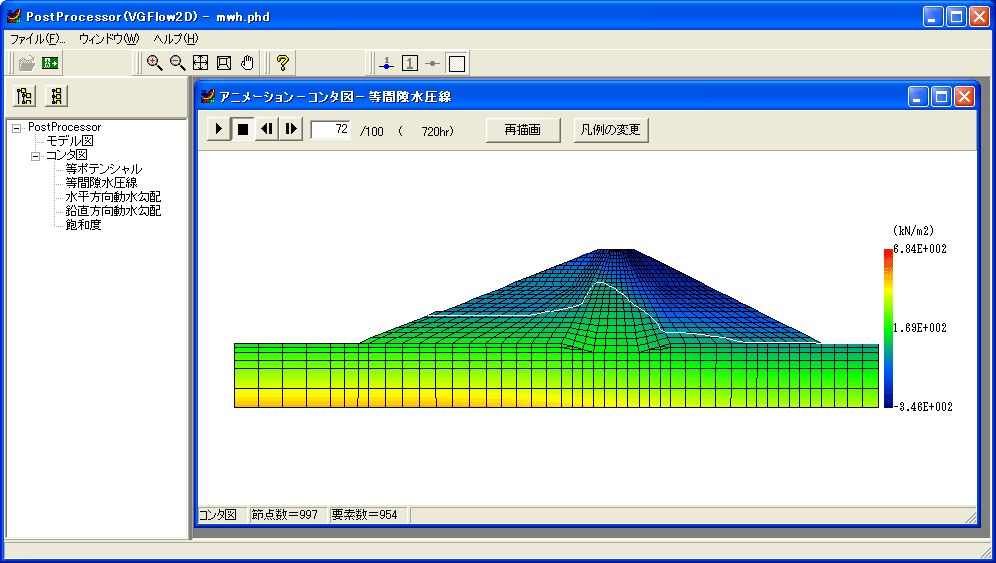
Task: Click the -3.46E+002 legend minimum value
Action: coord(923,407)
